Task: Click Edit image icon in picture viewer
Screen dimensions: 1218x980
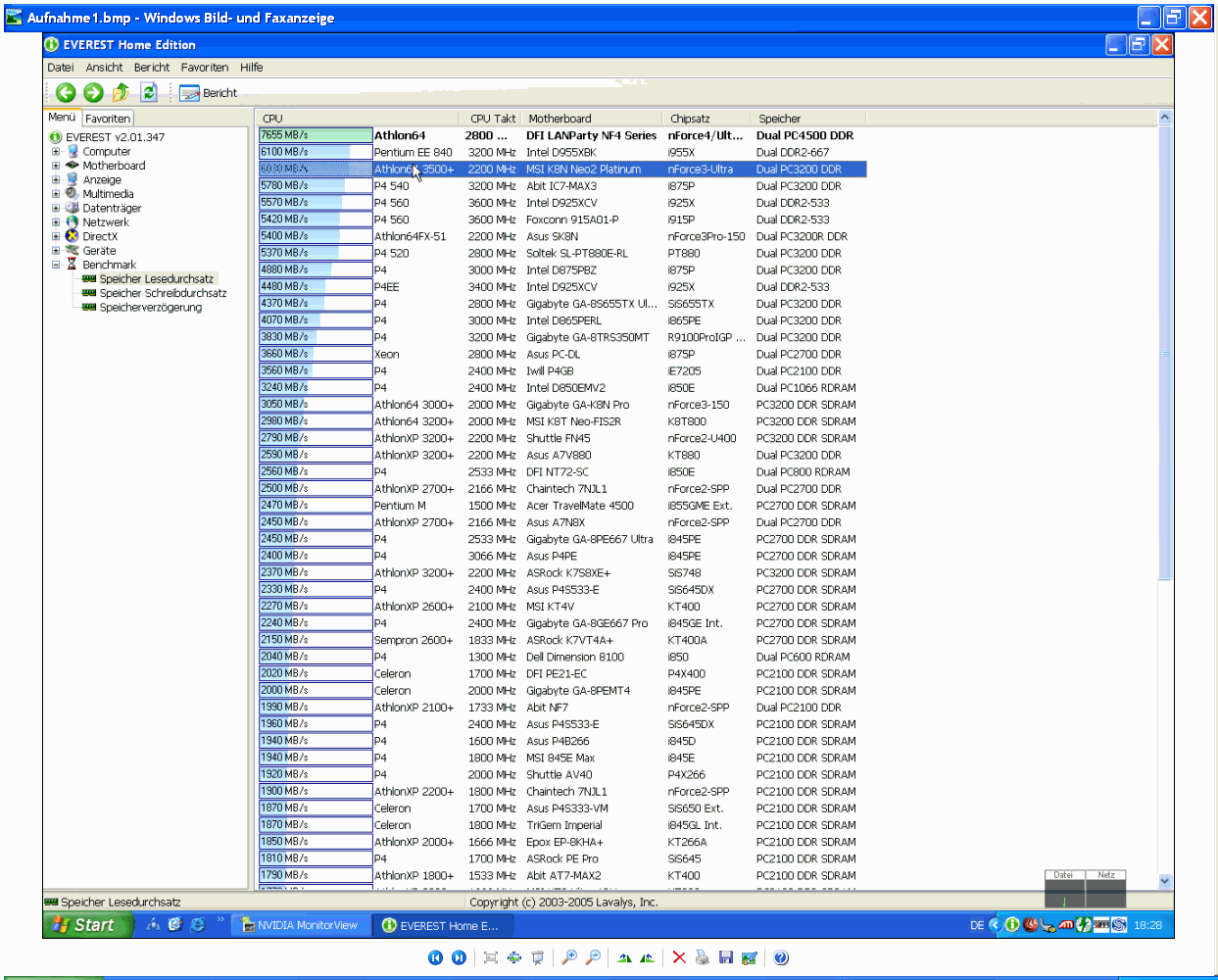Action: coord(750,957)
